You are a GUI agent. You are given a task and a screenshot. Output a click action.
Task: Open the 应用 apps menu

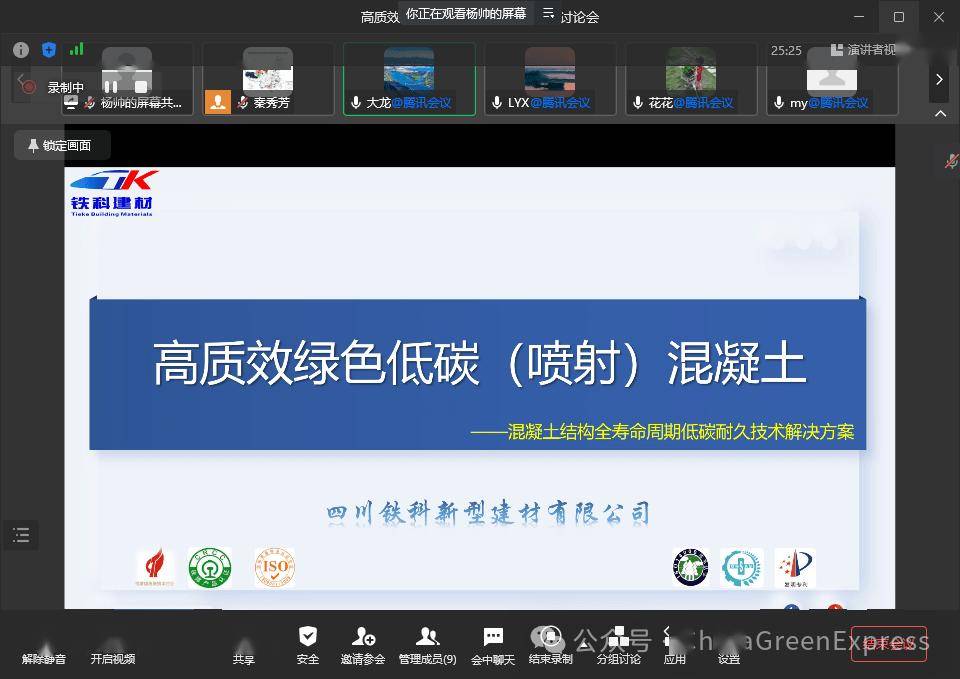point(674,646)
